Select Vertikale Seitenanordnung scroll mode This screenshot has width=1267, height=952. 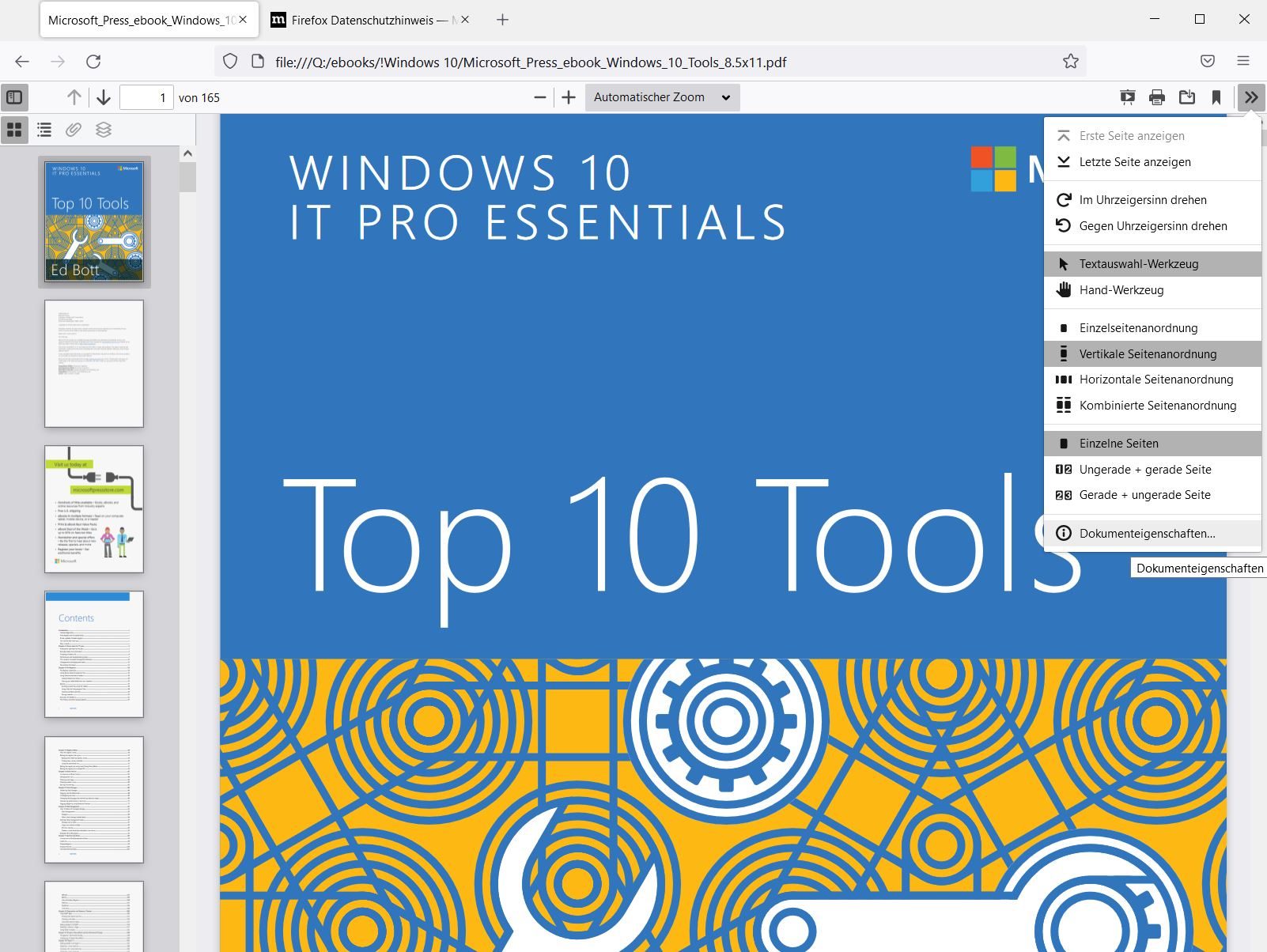1152,354
